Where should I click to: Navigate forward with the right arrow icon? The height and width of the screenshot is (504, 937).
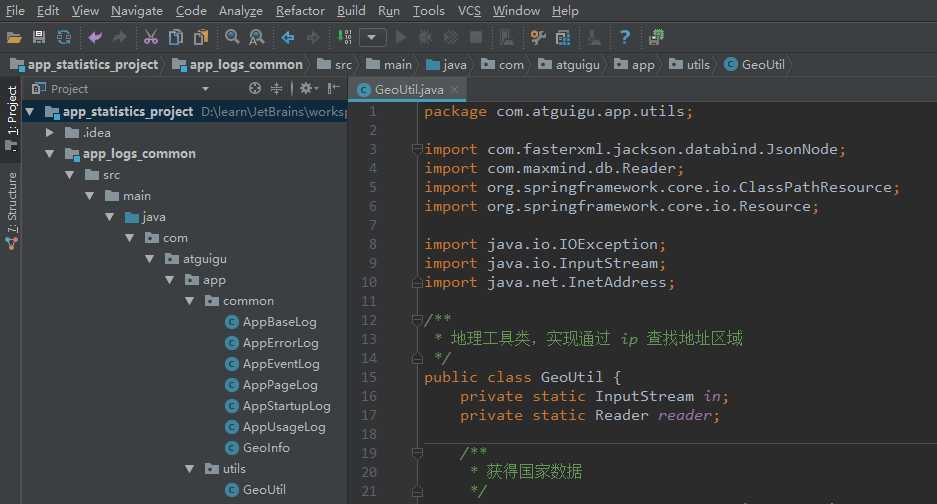[313, 37]
